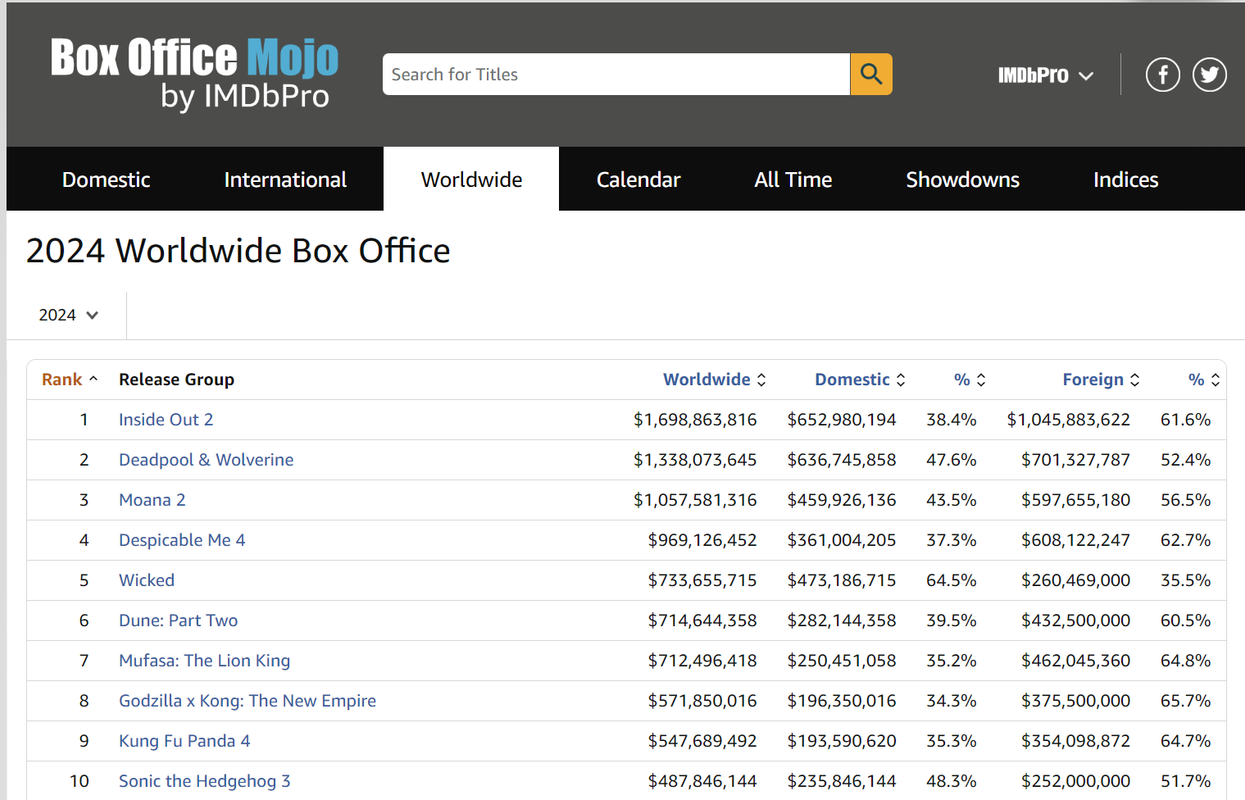Select Deadpool & Wolverine's 47.6% domestic share

click(951, 460)
